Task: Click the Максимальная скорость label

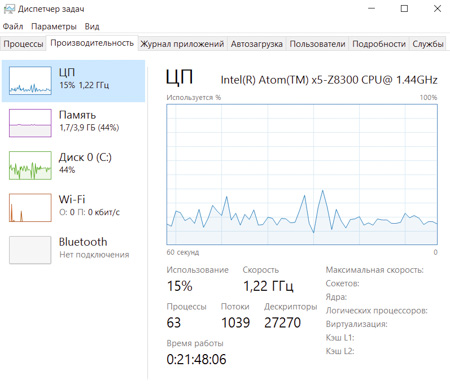Action: tap(374, 270)
